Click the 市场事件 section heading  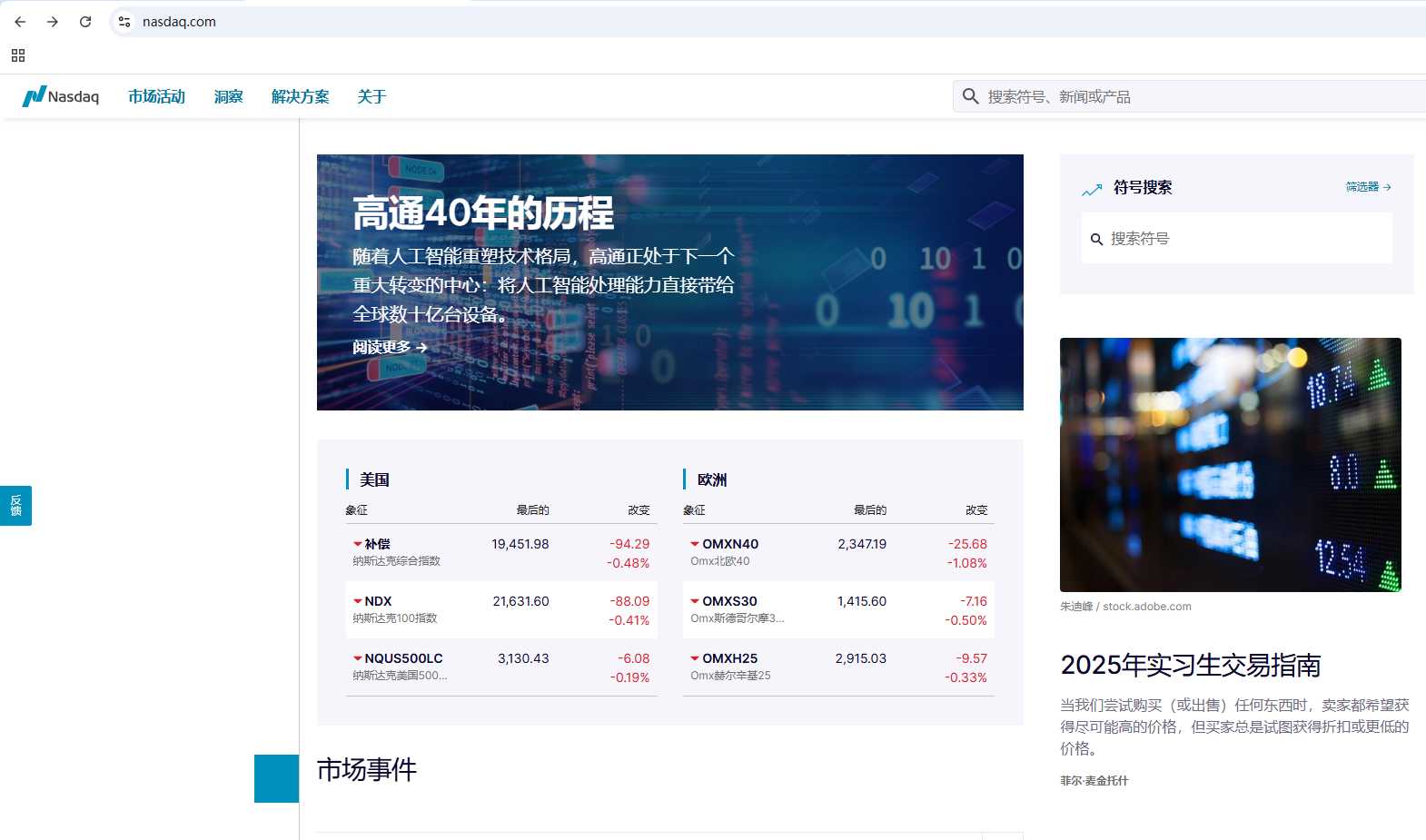[x=367, y=770]
